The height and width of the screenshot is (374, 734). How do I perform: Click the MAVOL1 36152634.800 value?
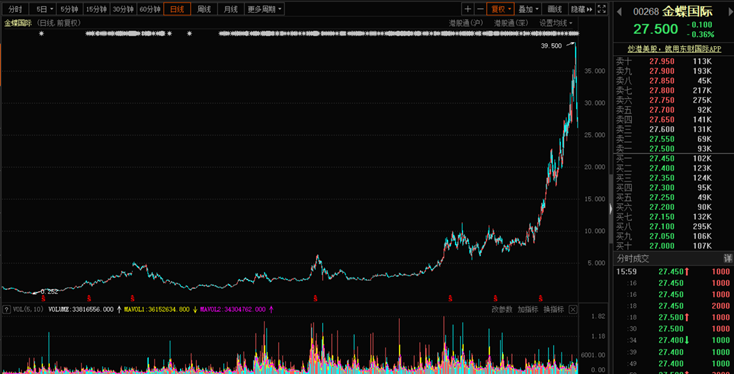pos(157,309)
